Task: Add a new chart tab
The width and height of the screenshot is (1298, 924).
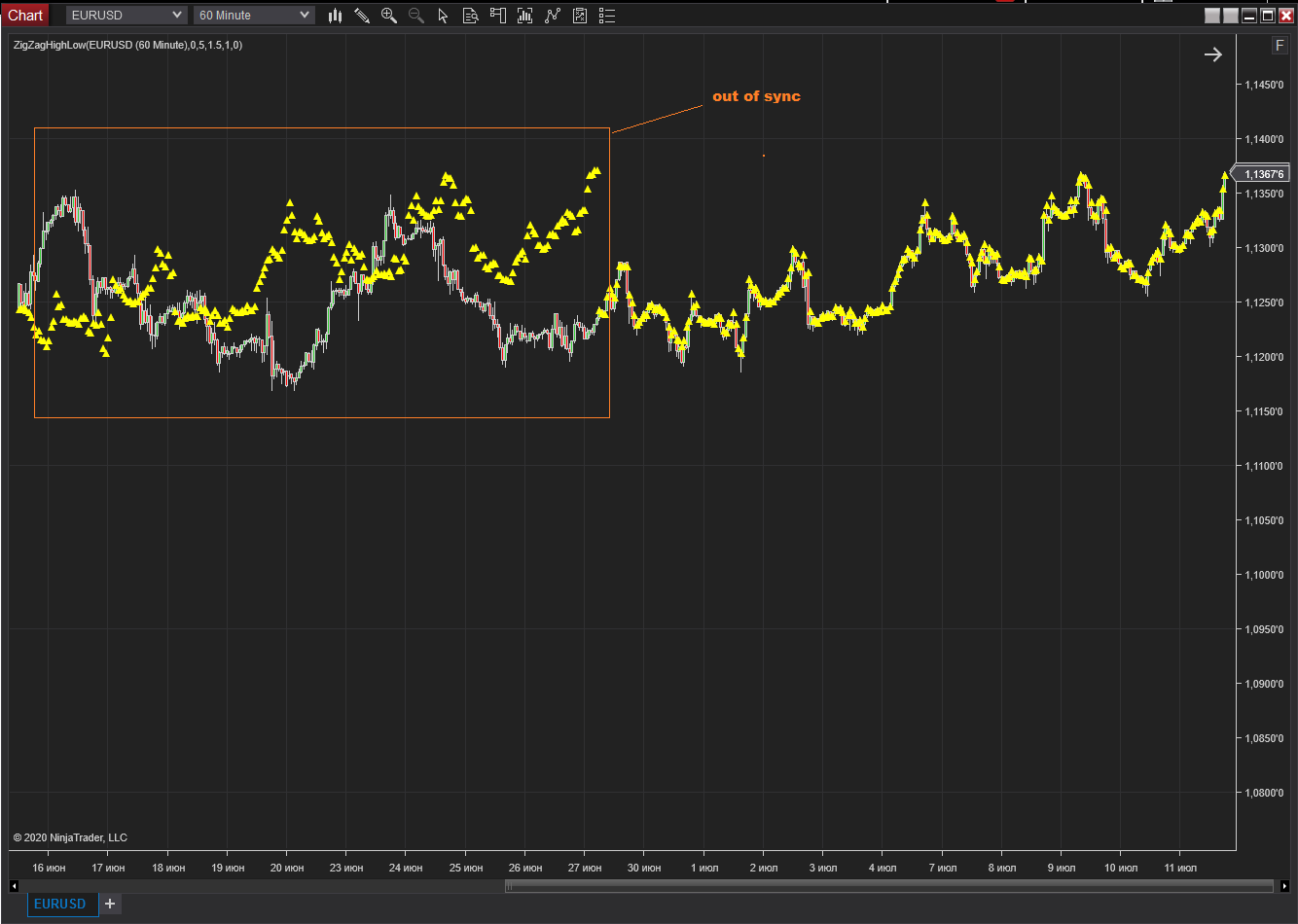Action: (110, 904)
